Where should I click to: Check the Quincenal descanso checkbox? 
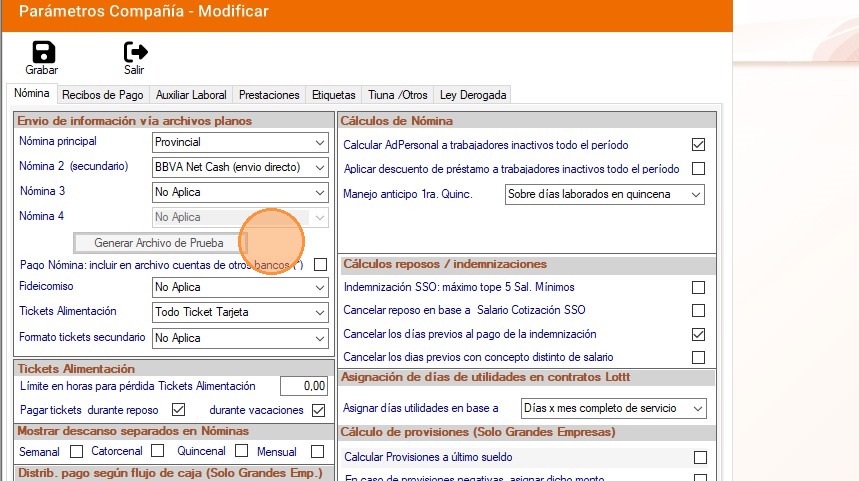pyautogui.click(x=242, y=451)
